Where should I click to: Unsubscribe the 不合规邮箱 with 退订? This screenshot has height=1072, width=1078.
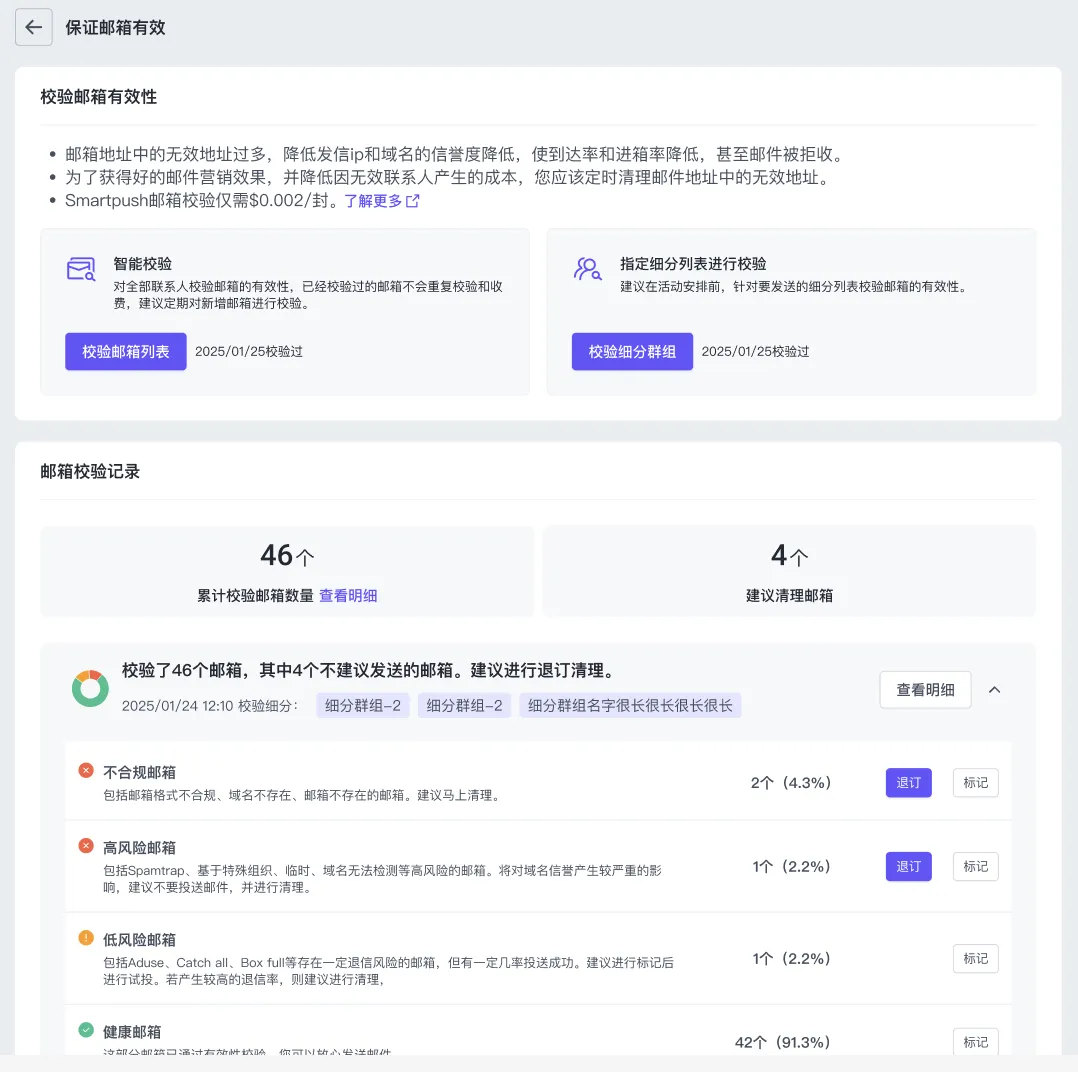point(908,783)
